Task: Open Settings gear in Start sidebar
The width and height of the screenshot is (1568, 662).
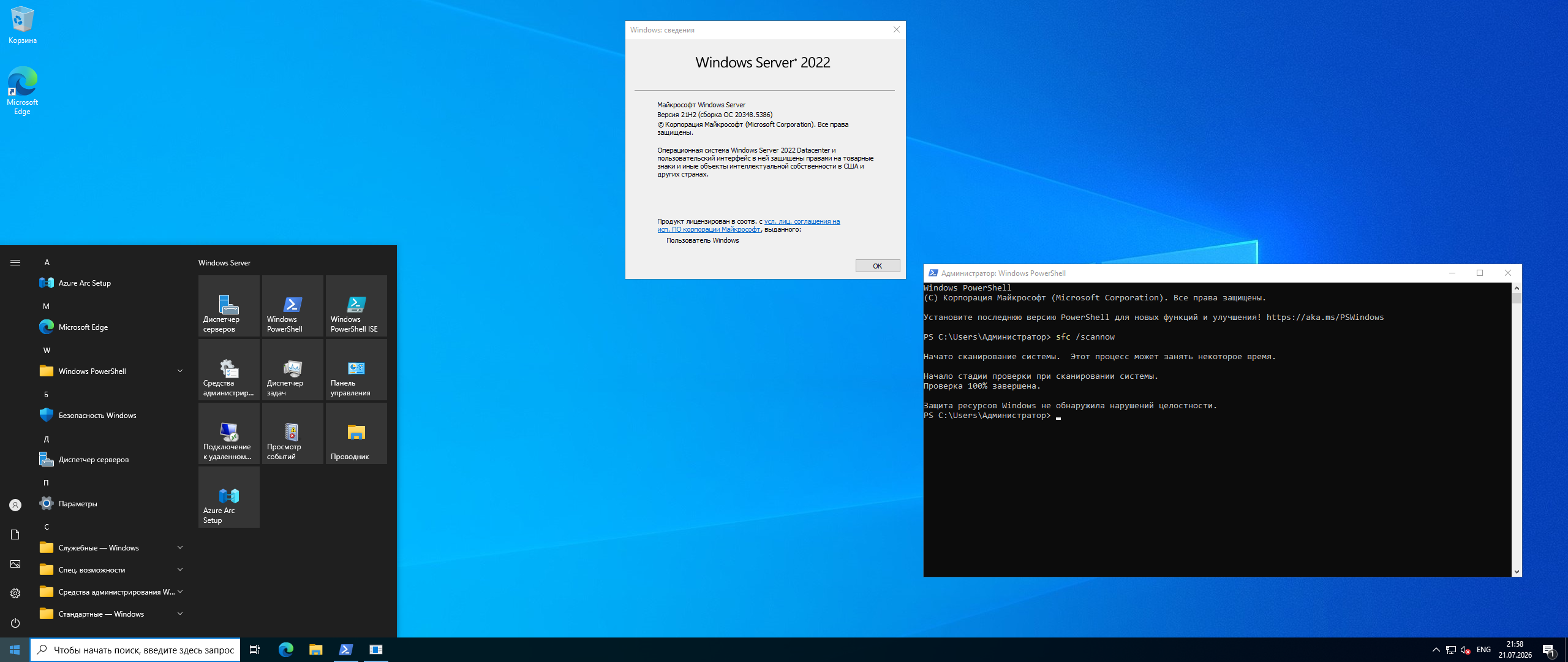Action: [15, 593]
